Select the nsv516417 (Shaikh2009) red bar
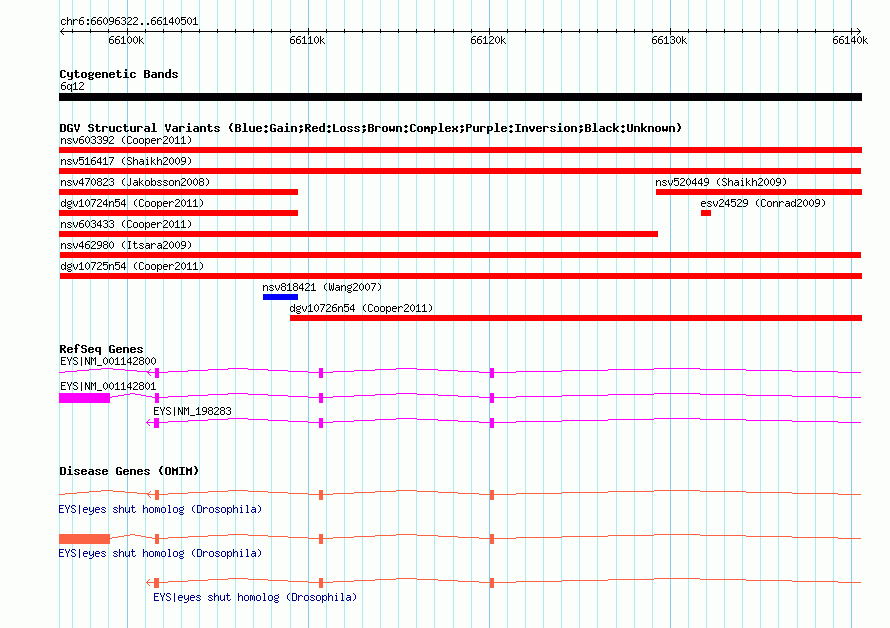The height and width of the screenshot is (628, 890). [x=460, y=171]
